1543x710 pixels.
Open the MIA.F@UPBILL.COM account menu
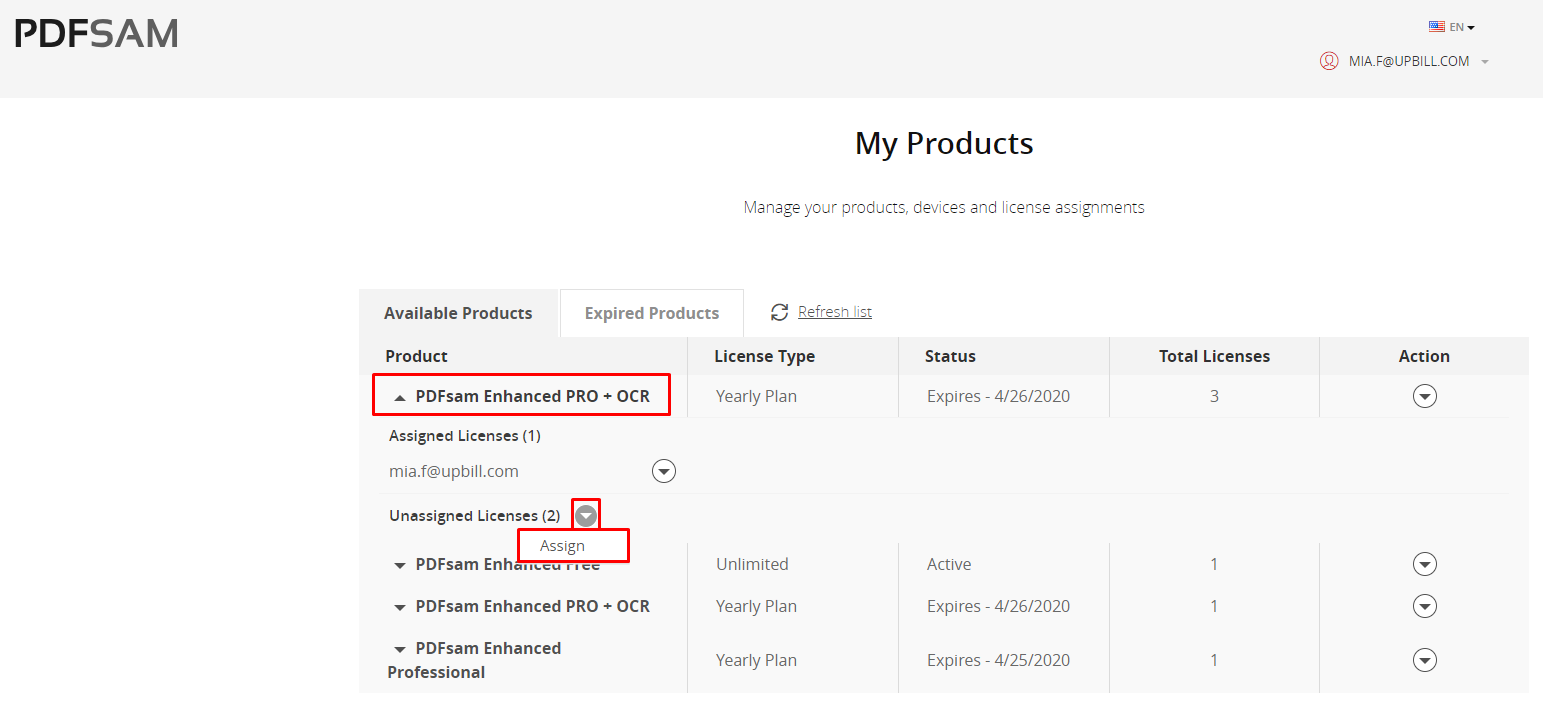click(x=1409, y=61)
